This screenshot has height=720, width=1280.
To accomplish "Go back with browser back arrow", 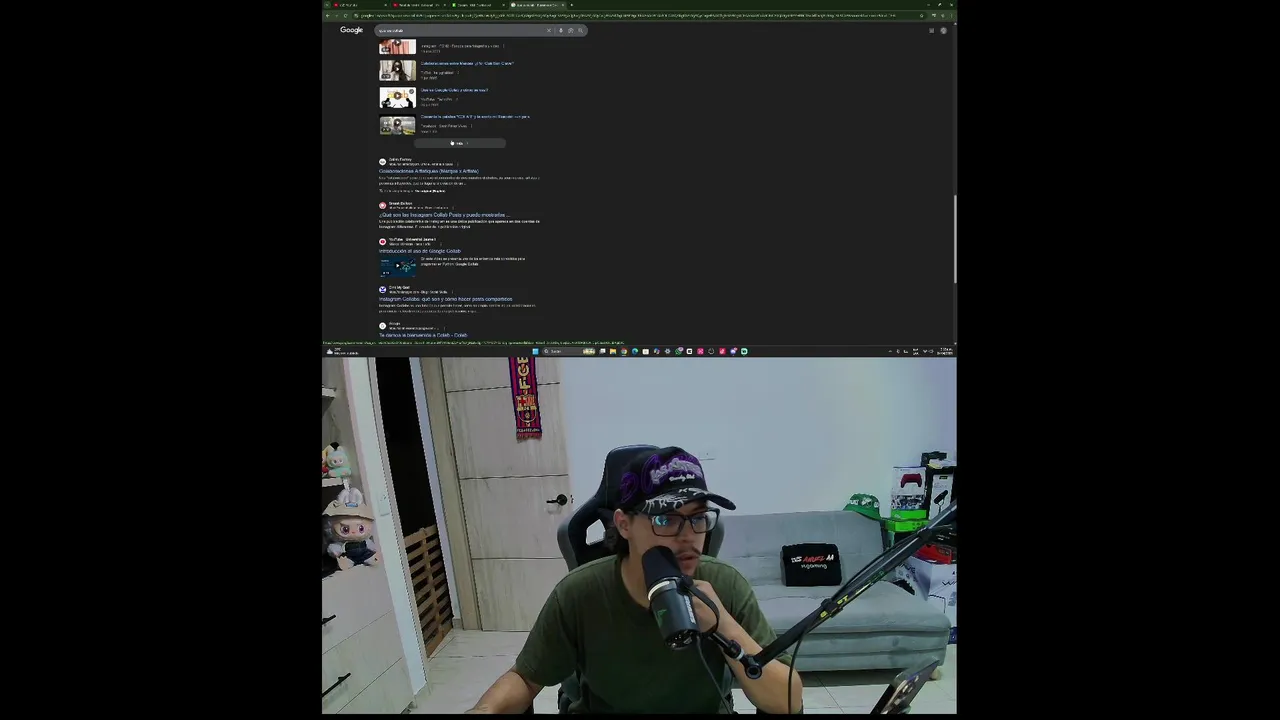I will click(x=327, y=15).
